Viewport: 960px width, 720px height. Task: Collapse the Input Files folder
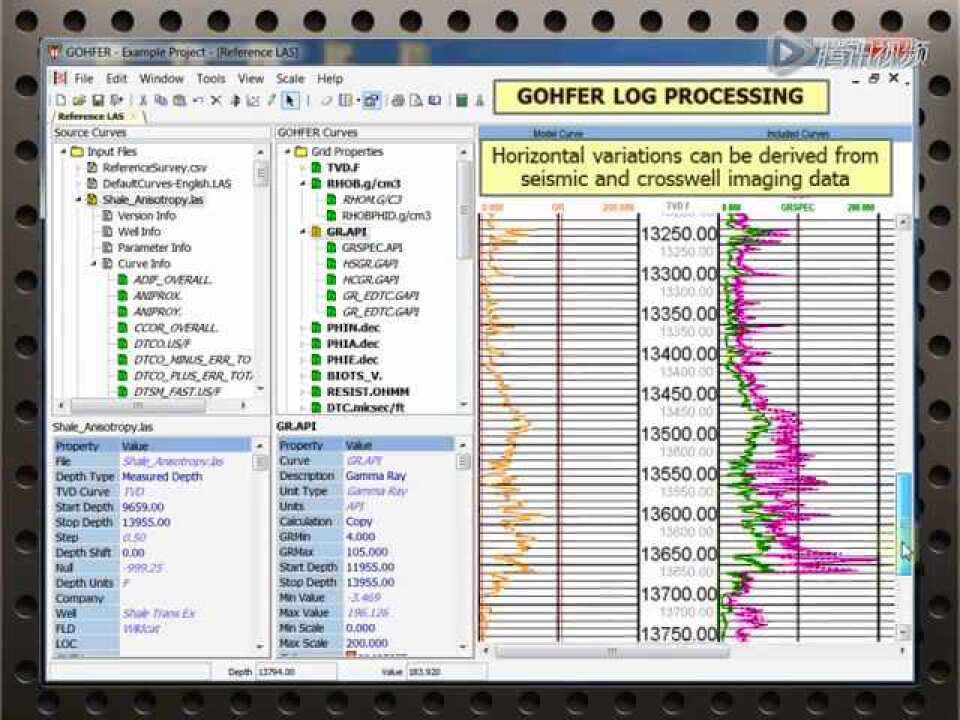click(x=62, y=152)
